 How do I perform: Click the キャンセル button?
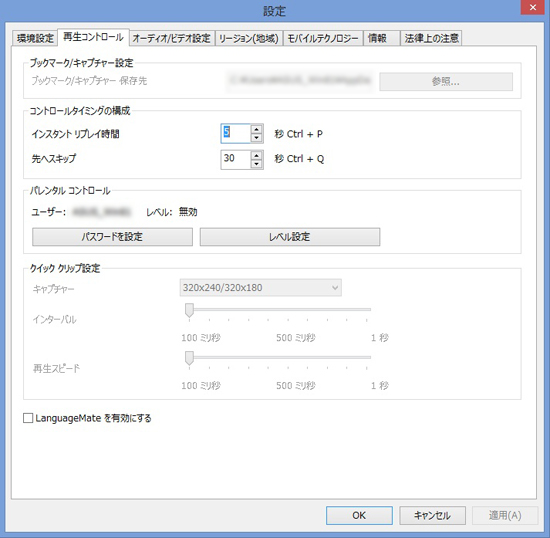432,515
